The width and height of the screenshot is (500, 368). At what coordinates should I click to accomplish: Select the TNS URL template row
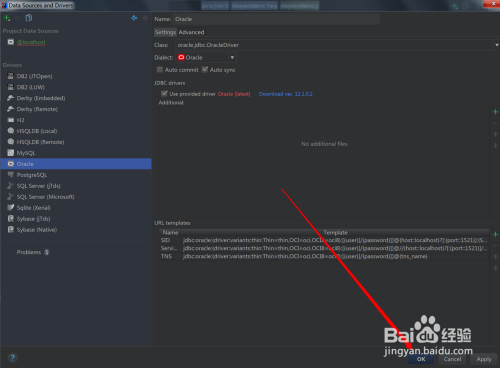coord(324,256)
